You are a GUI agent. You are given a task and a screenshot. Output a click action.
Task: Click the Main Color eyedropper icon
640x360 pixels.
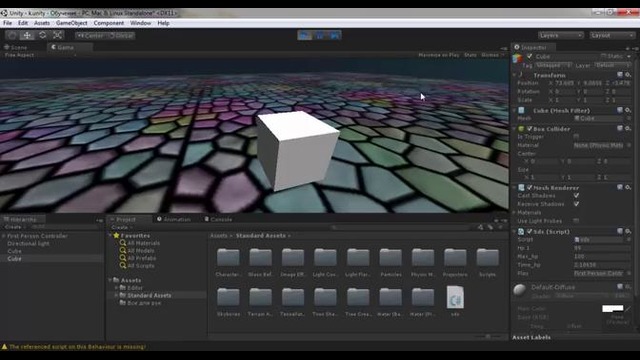pyautogui.click(x=629, y=309)
